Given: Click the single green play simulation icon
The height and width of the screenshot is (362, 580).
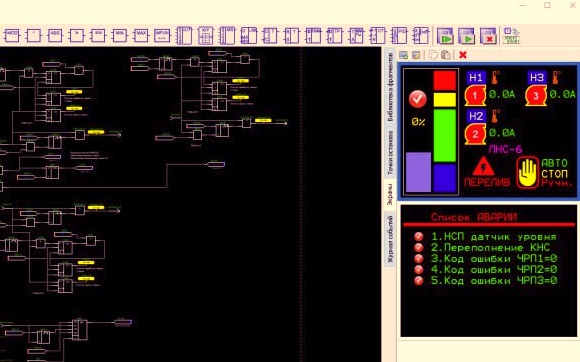Looking at the screenshot, I should tap(467, 36).
